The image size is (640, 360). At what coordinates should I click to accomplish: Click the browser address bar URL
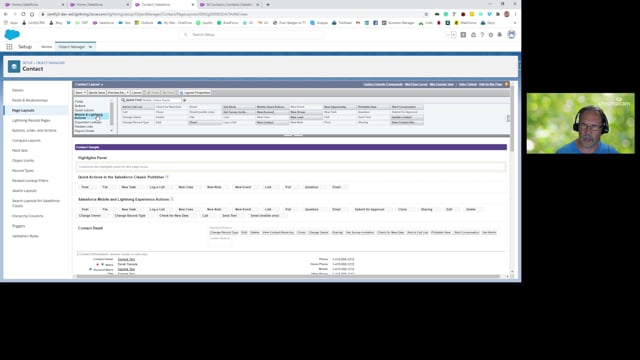tap(147, 14)
